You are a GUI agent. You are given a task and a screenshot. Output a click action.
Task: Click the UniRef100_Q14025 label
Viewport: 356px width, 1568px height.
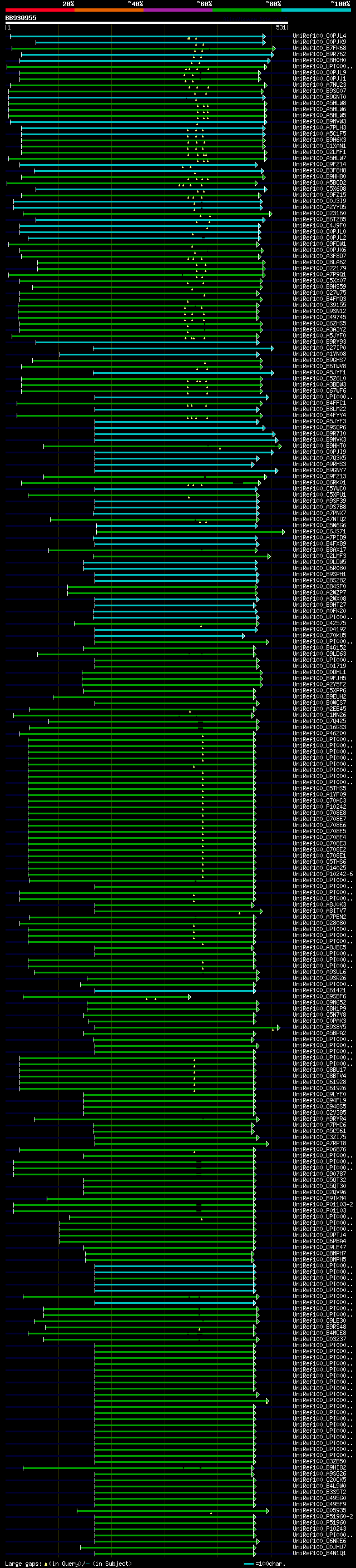tap(319, 868)
